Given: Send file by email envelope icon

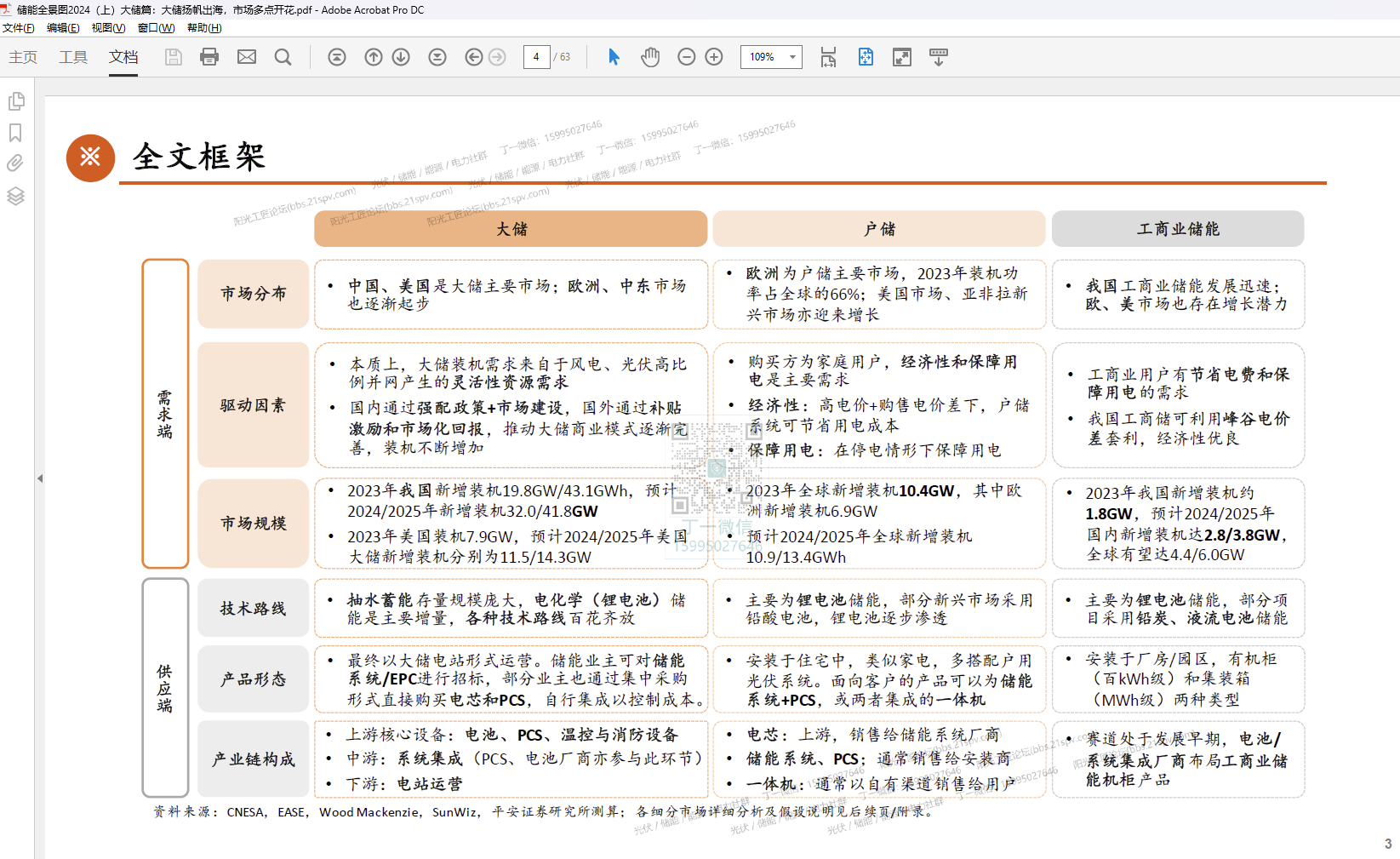Looking at the screenshot, I should click(247, 57).
